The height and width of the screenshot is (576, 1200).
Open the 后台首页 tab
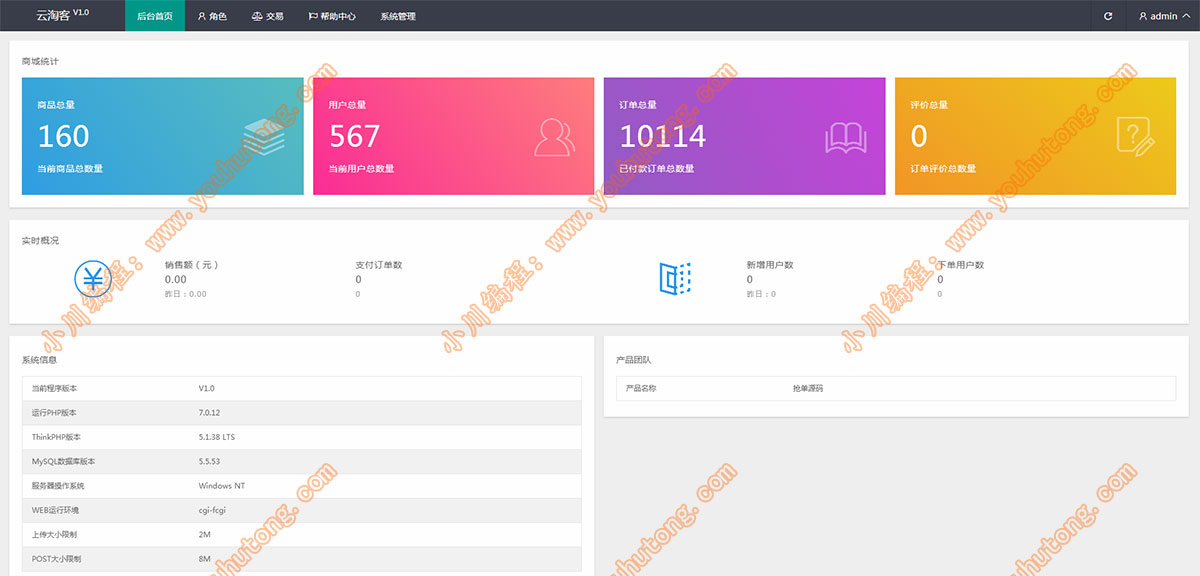coord(155,16)
